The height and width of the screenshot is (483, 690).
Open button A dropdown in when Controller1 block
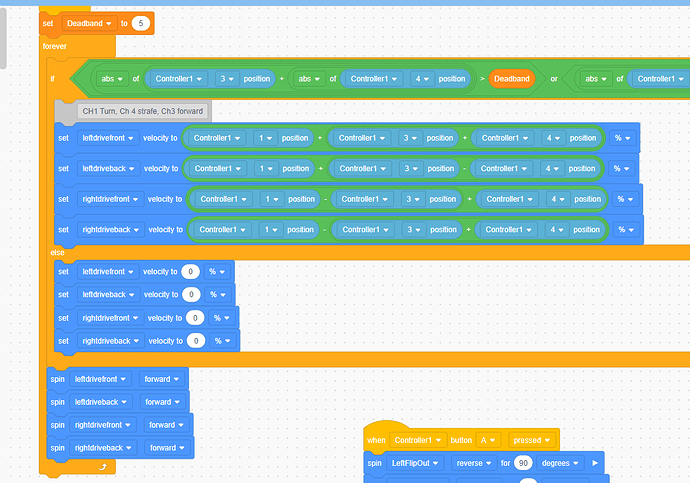[488, 440]
